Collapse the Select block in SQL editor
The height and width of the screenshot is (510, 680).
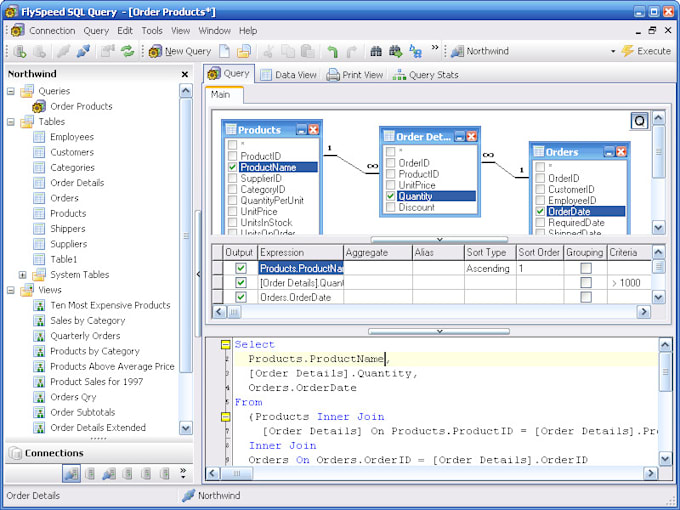click(226, 345)
